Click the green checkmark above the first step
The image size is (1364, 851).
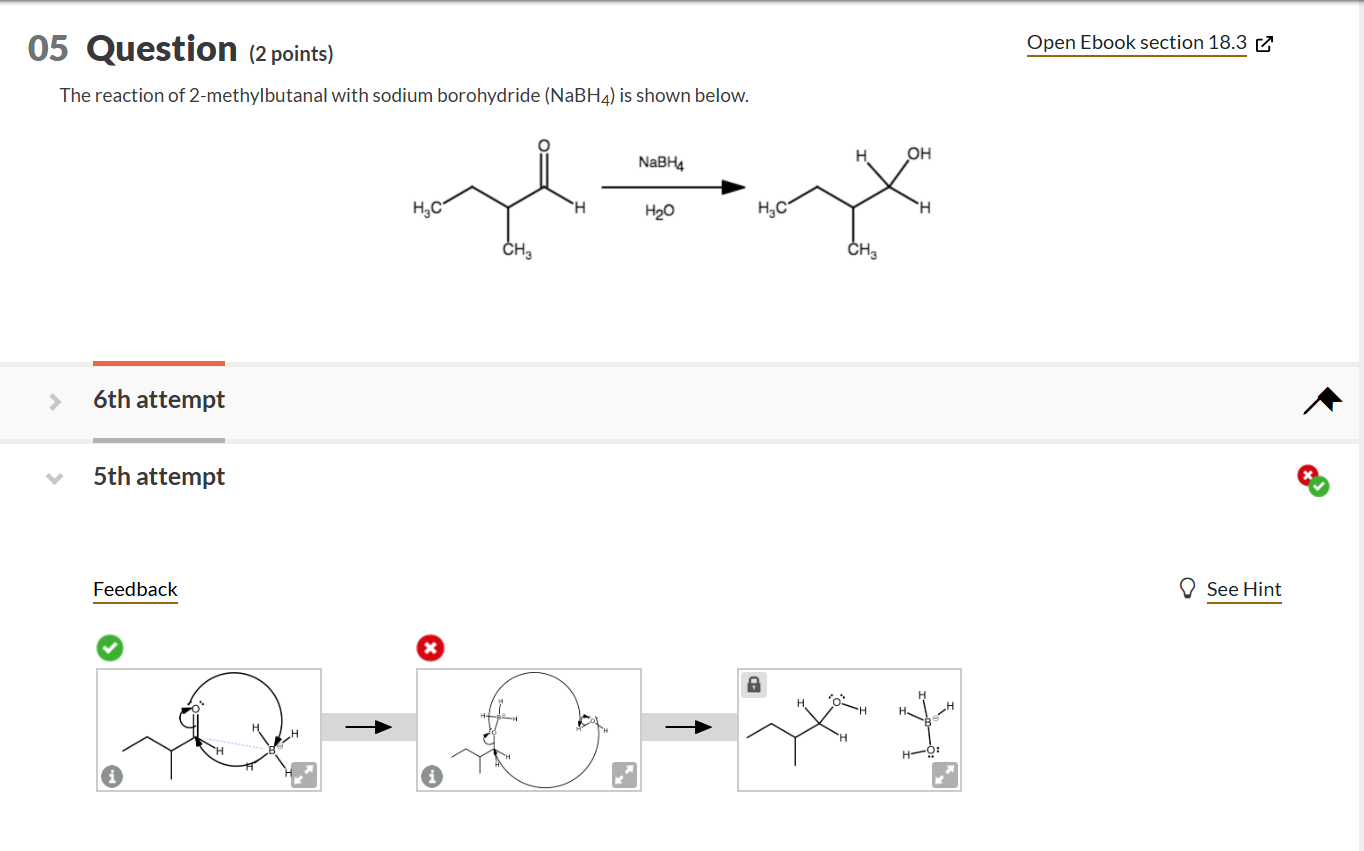pyautogui.click(x=110, y=648)
